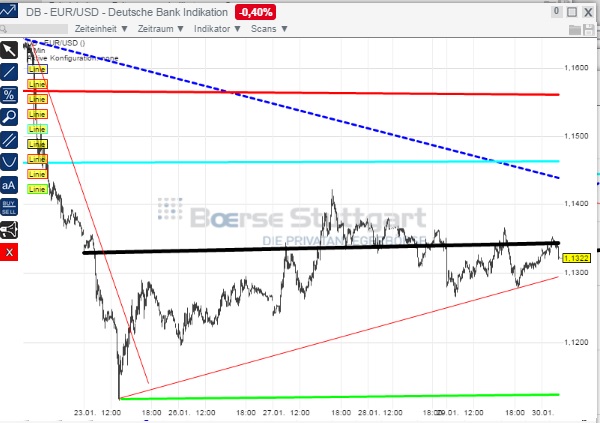Screen dimensions: 600x423
Task: Select the percent retracement tool
Action: (x=9, y=95)
